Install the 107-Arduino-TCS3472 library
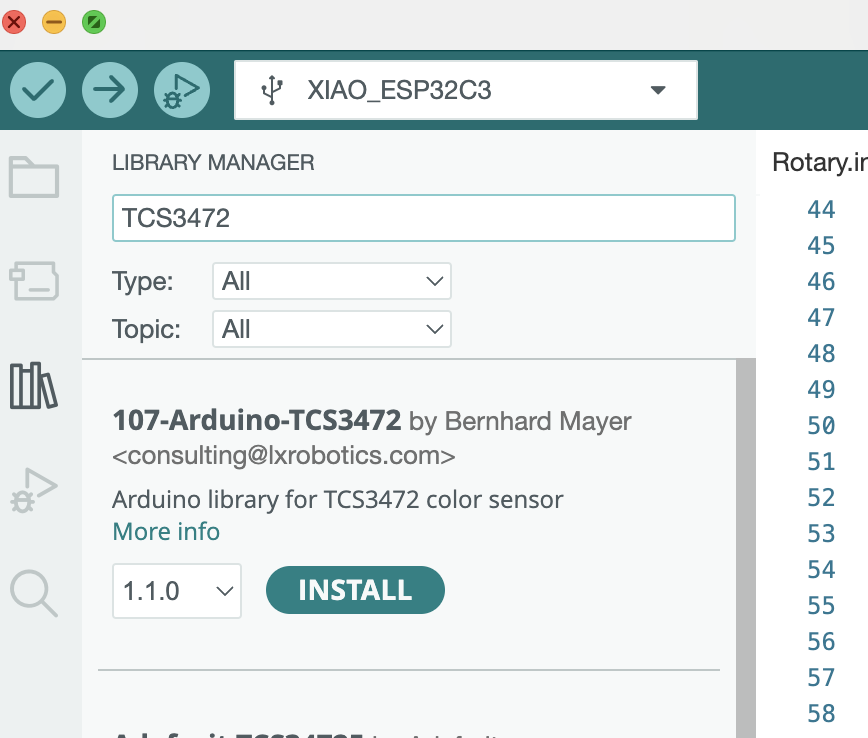 click(355, 590)
